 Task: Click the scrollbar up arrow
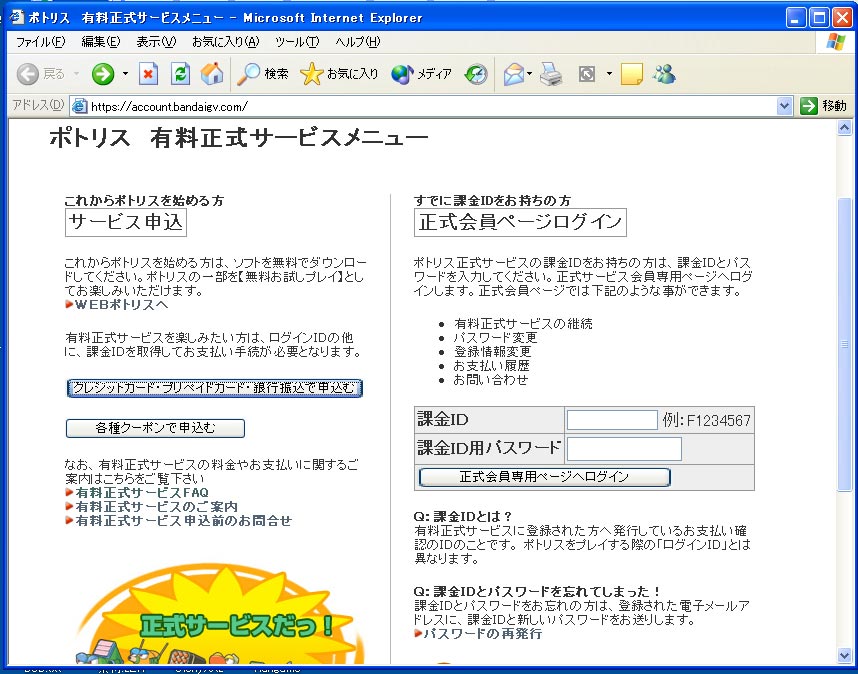844,127
